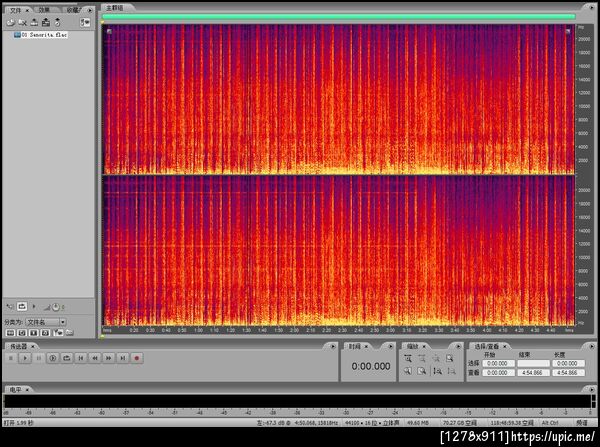
Task: Close the 缩放 panel tab
Action: click(424, 346)
